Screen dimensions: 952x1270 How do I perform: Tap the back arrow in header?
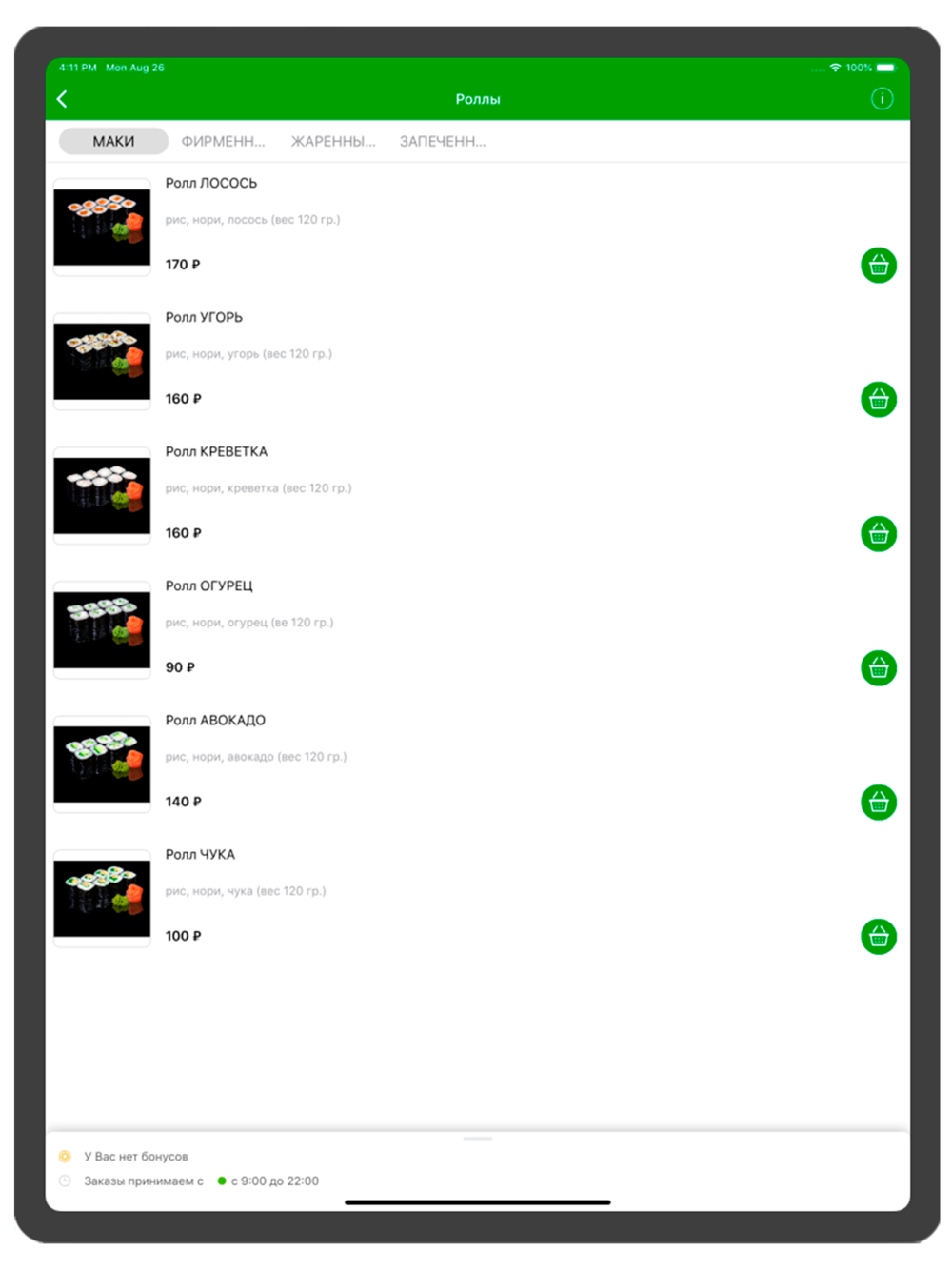[63, 99]
